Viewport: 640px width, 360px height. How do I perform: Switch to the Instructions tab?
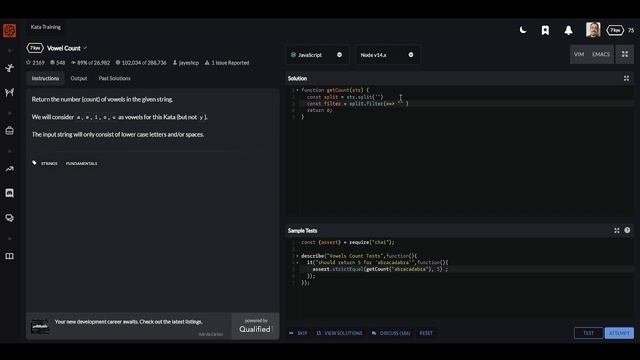(x=45, y=78)
